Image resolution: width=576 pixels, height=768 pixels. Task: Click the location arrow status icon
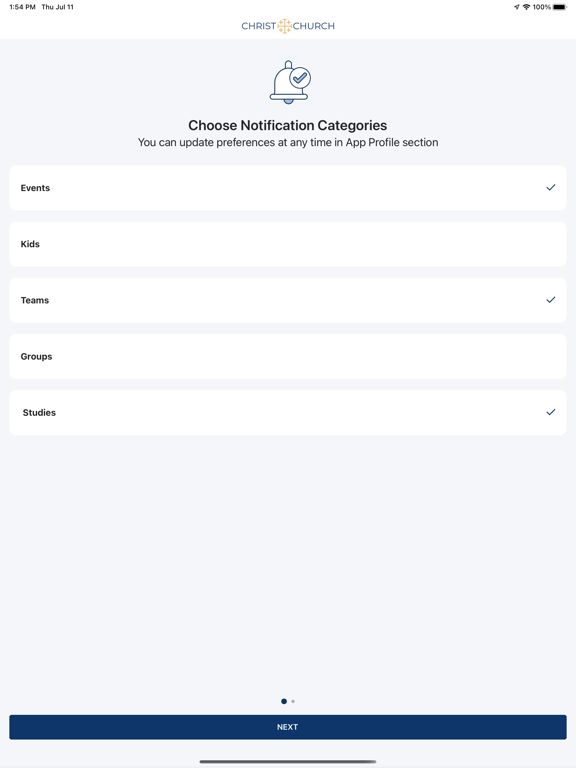coord(517,7)
